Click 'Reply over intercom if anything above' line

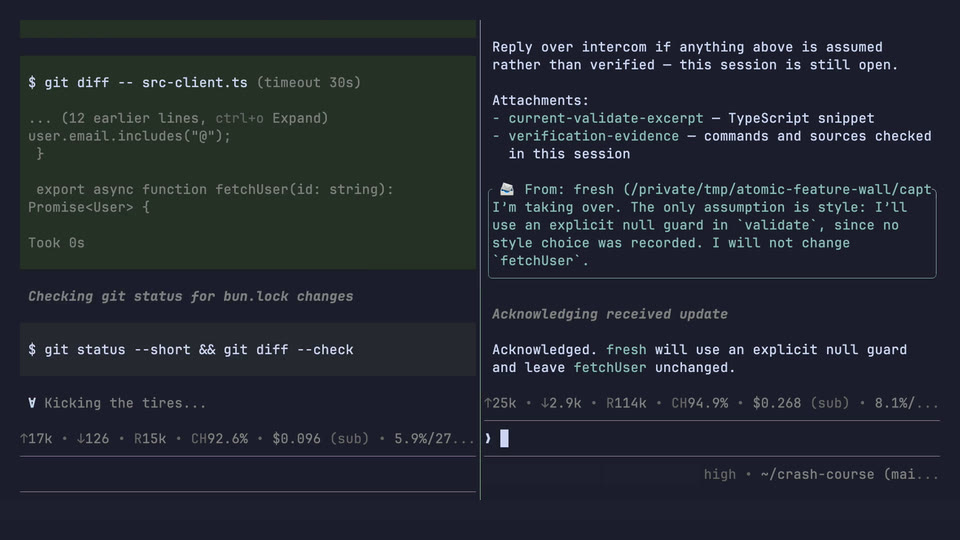(x=687, y=47)
